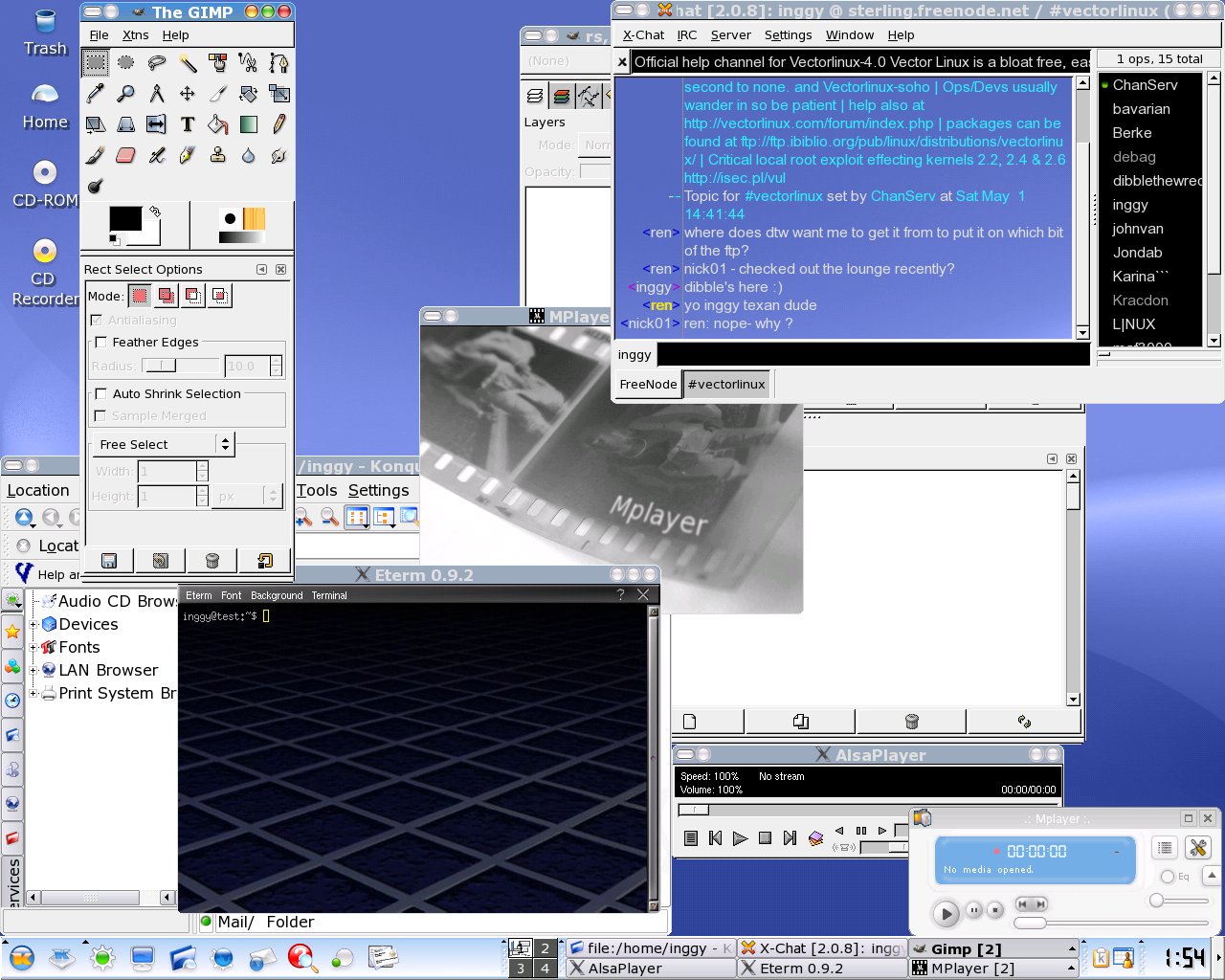Choose the Paths pen tool
This screenshot has height=980, width=1225.
pyautogui.click(x=279, y=63)
